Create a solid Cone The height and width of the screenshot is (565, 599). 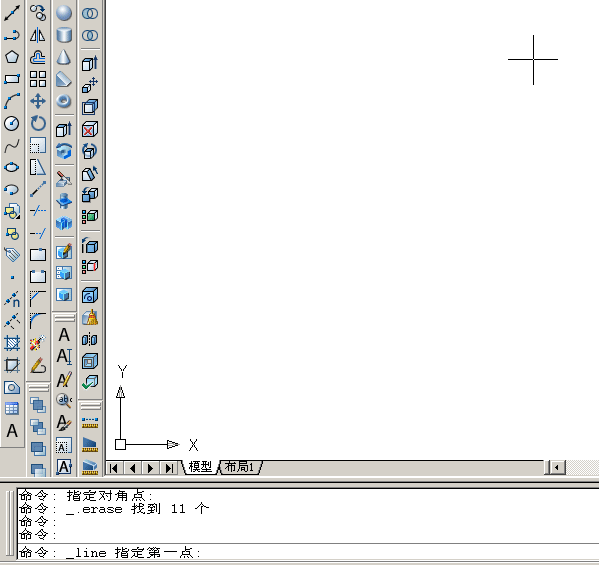click(x=64, y=57)
